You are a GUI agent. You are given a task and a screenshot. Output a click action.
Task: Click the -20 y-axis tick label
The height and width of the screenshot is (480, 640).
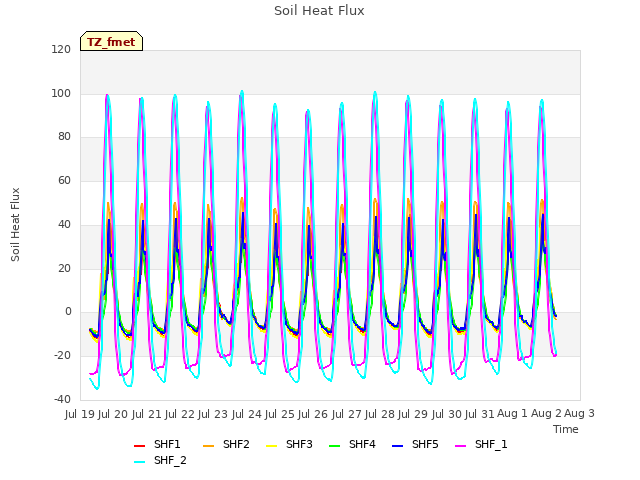click(62, 356)
